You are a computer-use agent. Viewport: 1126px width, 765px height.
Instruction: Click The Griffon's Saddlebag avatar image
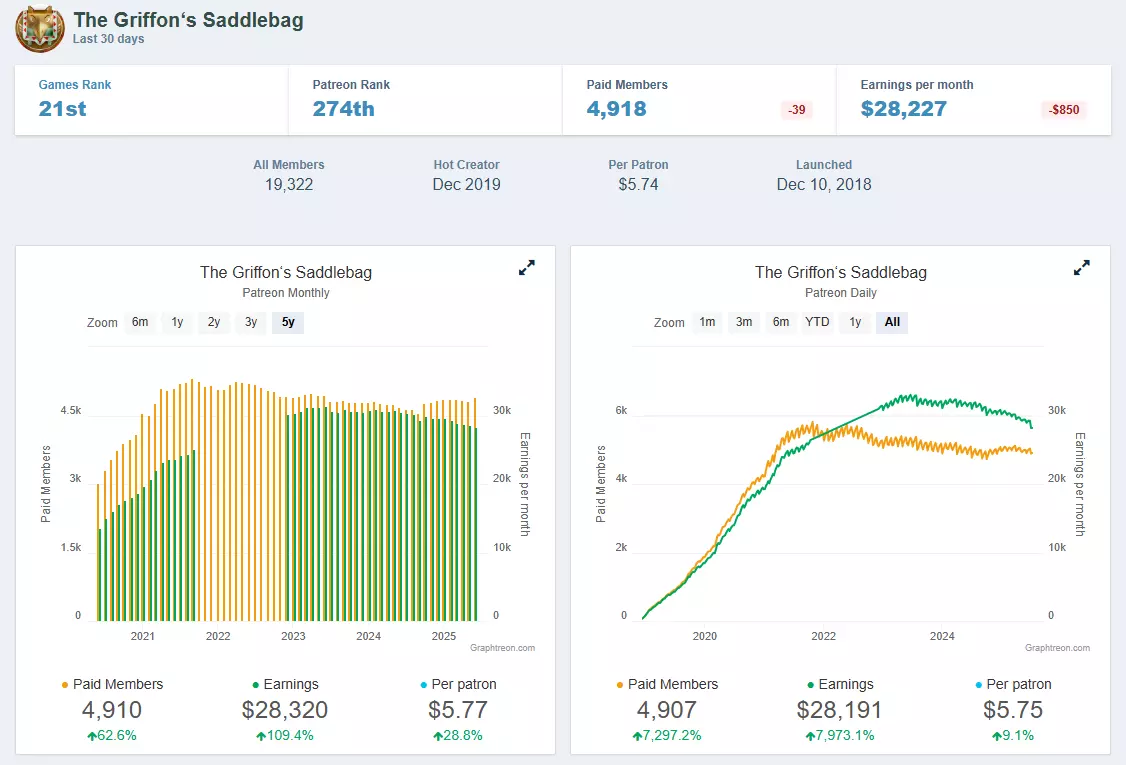pyautogui.click(x=40, y=29)
